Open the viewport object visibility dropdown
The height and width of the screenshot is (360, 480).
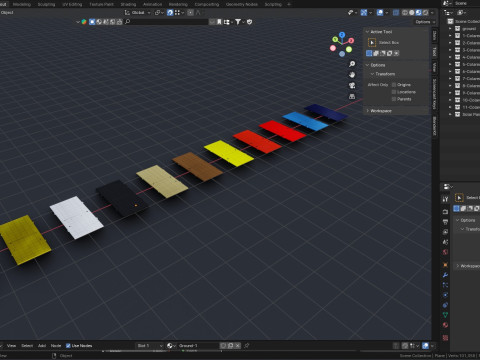click(352, 12)
